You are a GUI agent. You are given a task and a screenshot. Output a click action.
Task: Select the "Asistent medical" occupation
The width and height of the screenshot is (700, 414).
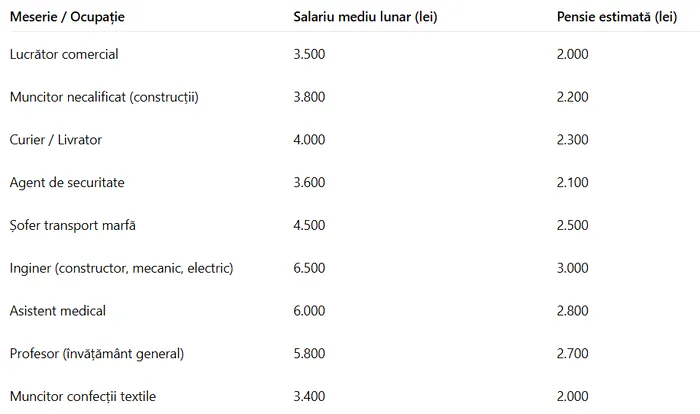click(57, 312)
